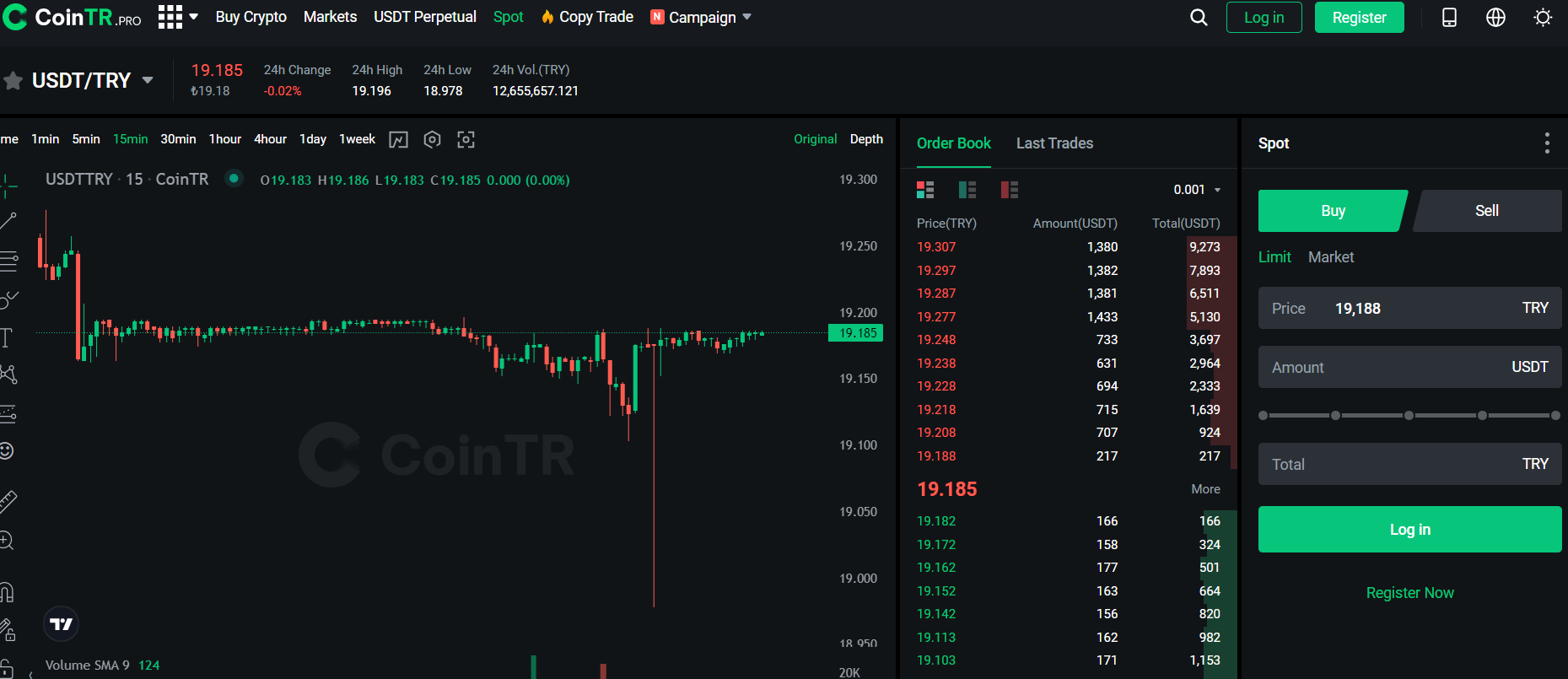Screen dimensions: 1568x679
Task: Expand the apps grid dropdown arrow
Action: coord(193,17)
